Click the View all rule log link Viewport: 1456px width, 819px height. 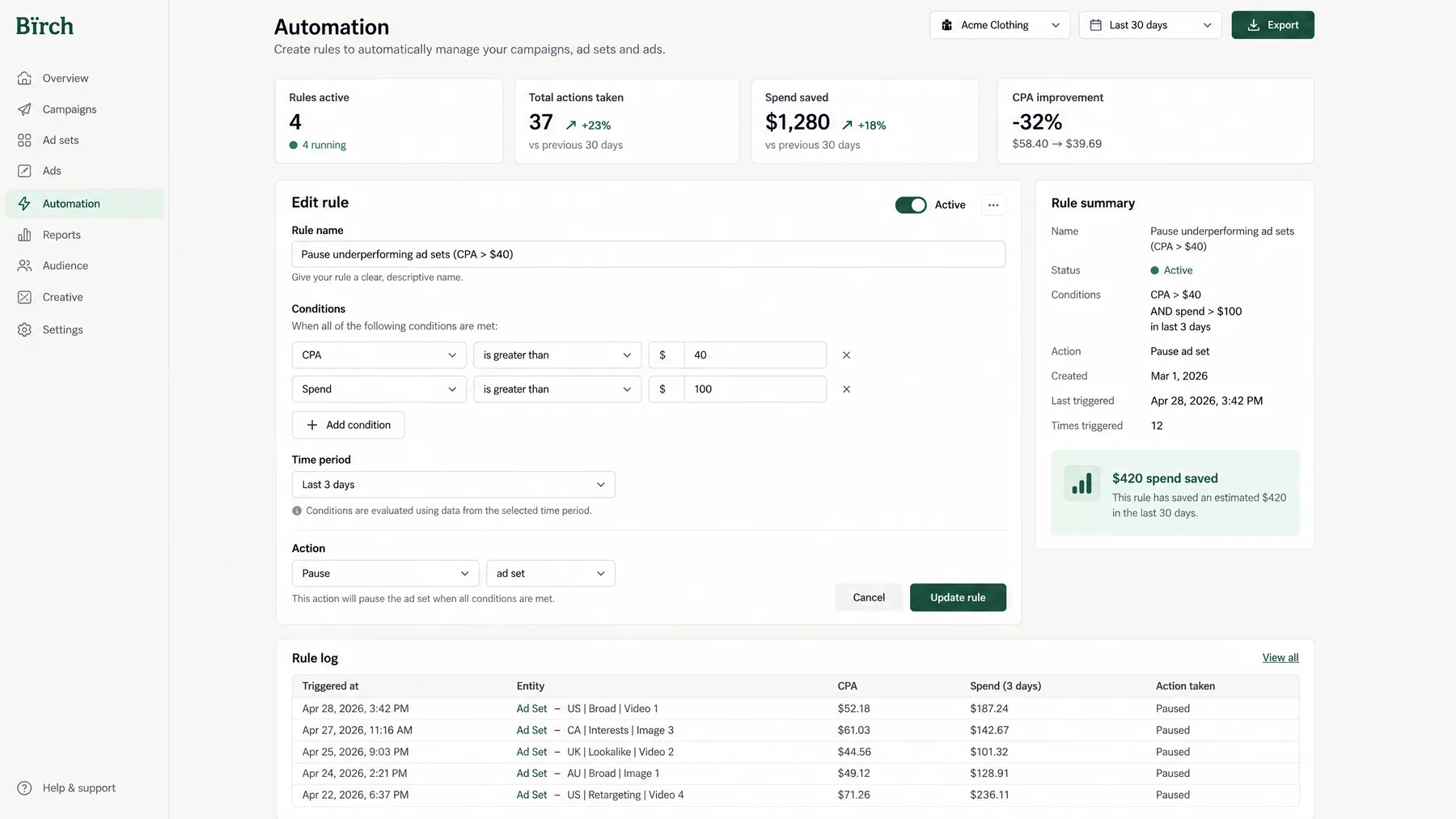pyautogui.click(x=1280, y=658)
